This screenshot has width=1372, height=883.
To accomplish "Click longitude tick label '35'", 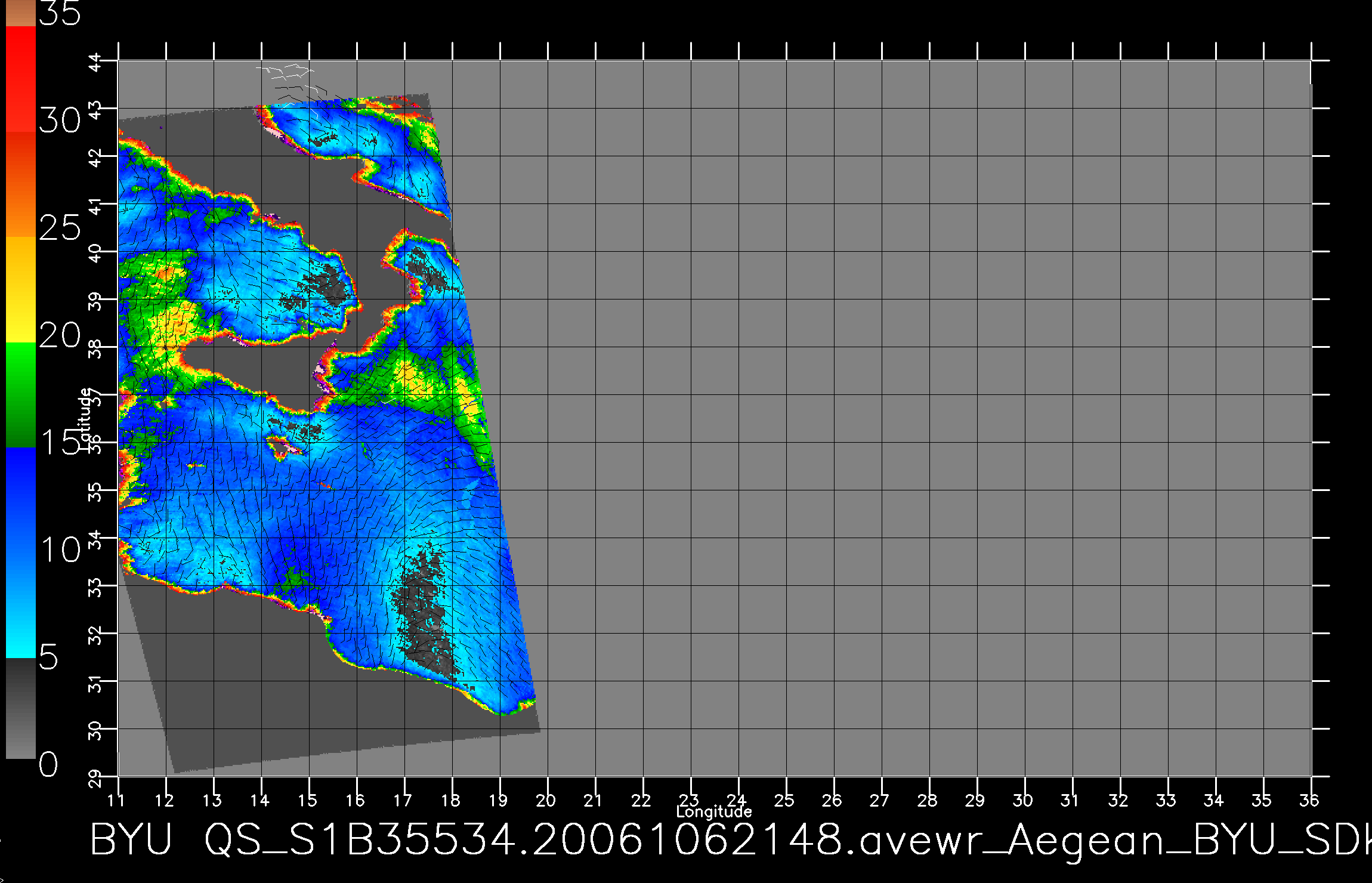I will (x=1262, y=800).
